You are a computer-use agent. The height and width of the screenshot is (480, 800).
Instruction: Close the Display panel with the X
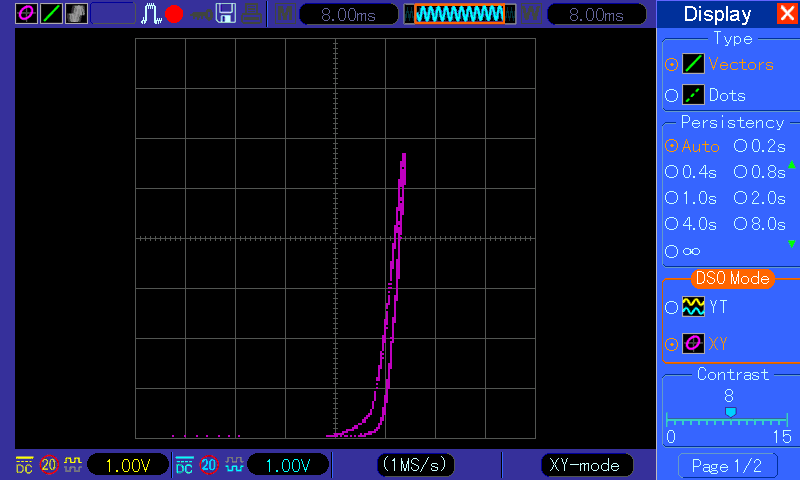[x=787, y=13]
